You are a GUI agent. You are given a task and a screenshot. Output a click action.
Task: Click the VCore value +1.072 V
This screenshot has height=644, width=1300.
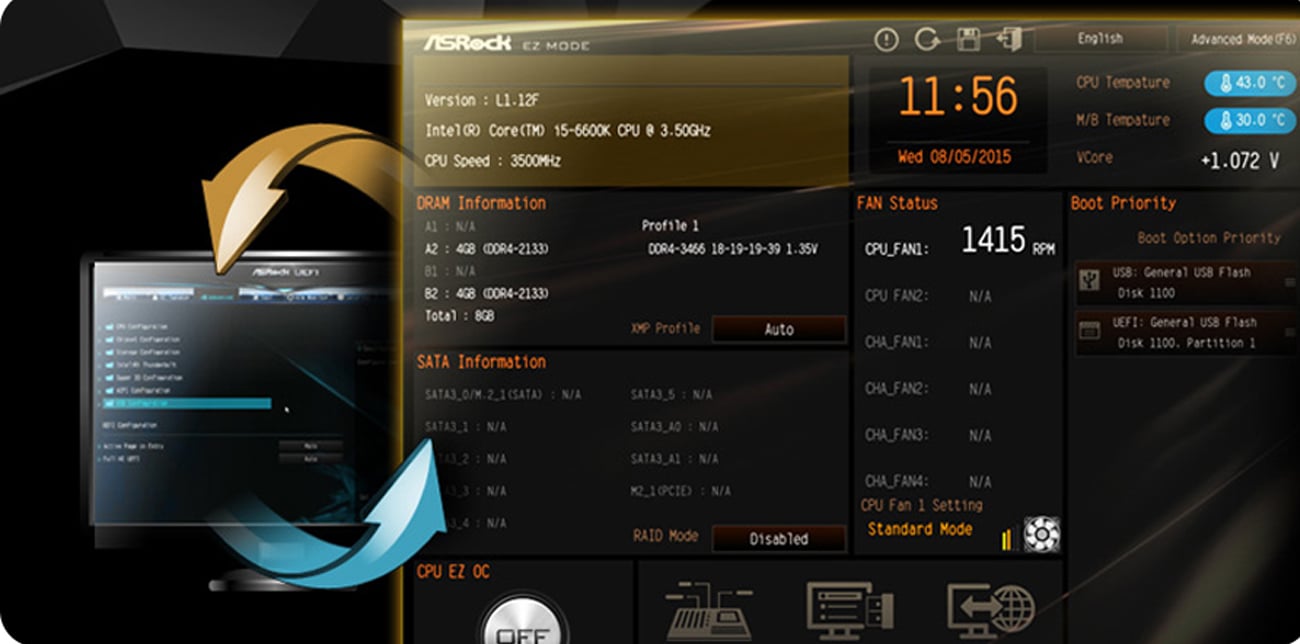tap(1239, 161)
